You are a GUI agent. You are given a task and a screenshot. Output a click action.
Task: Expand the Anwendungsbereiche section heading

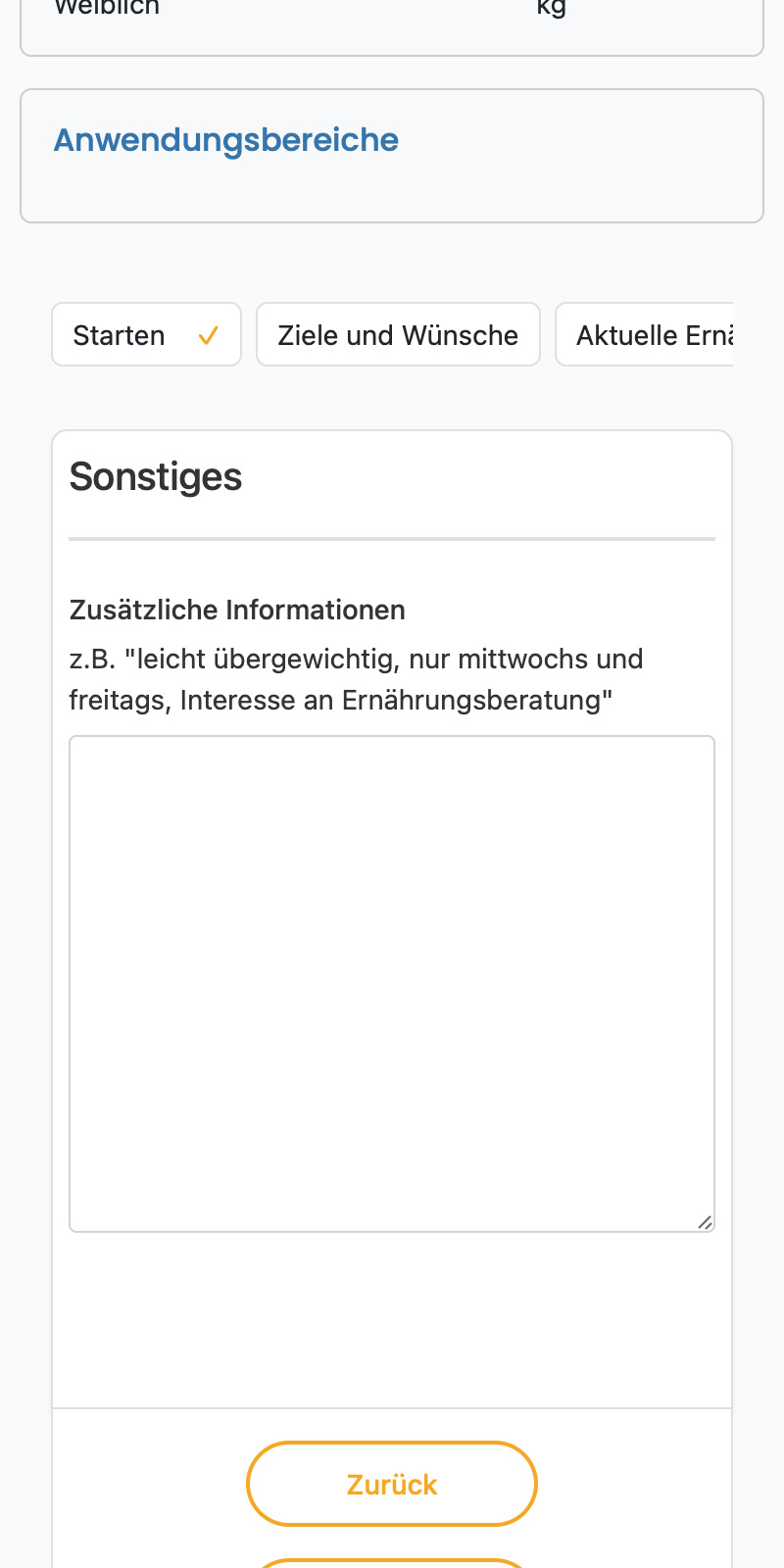tap(225, 140)
